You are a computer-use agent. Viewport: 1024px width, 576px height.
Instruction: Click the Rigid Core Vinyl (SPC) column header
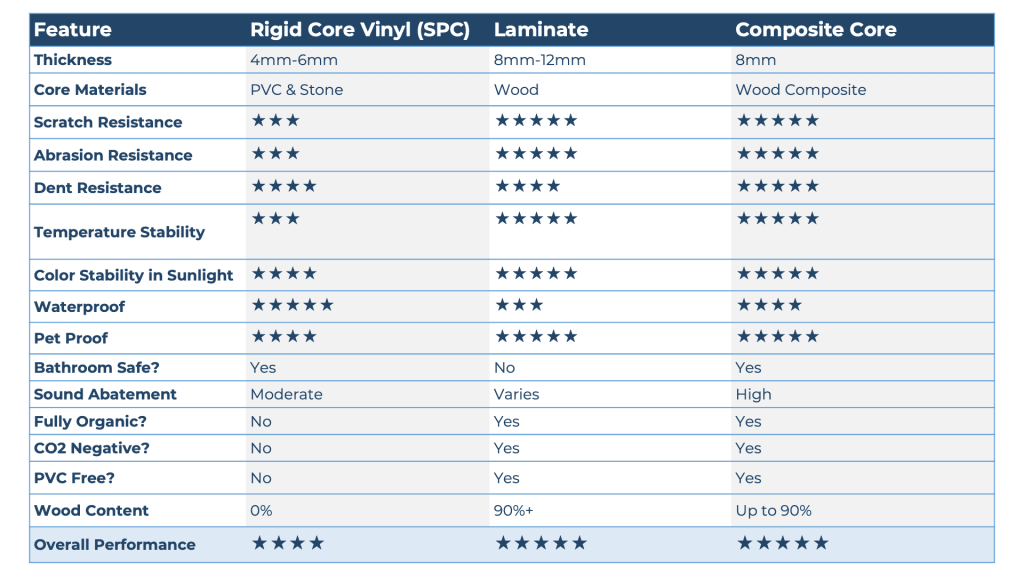pos(360,30)
